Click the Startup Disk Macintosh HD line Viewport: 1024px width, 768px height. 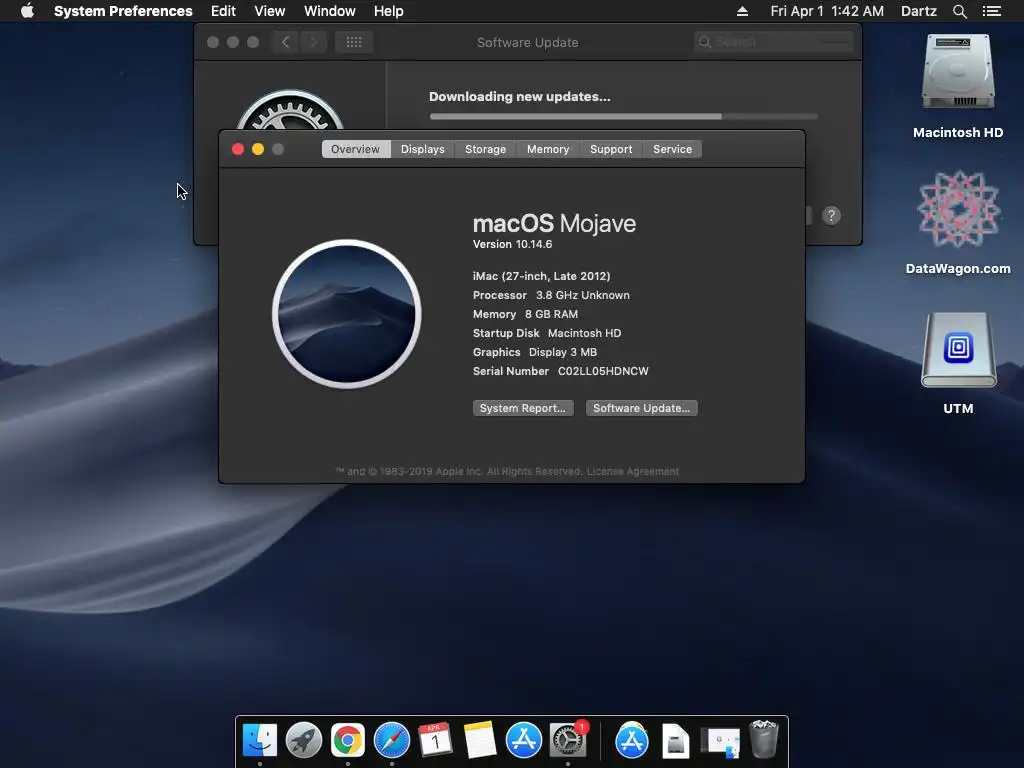[x=547, y=333]
